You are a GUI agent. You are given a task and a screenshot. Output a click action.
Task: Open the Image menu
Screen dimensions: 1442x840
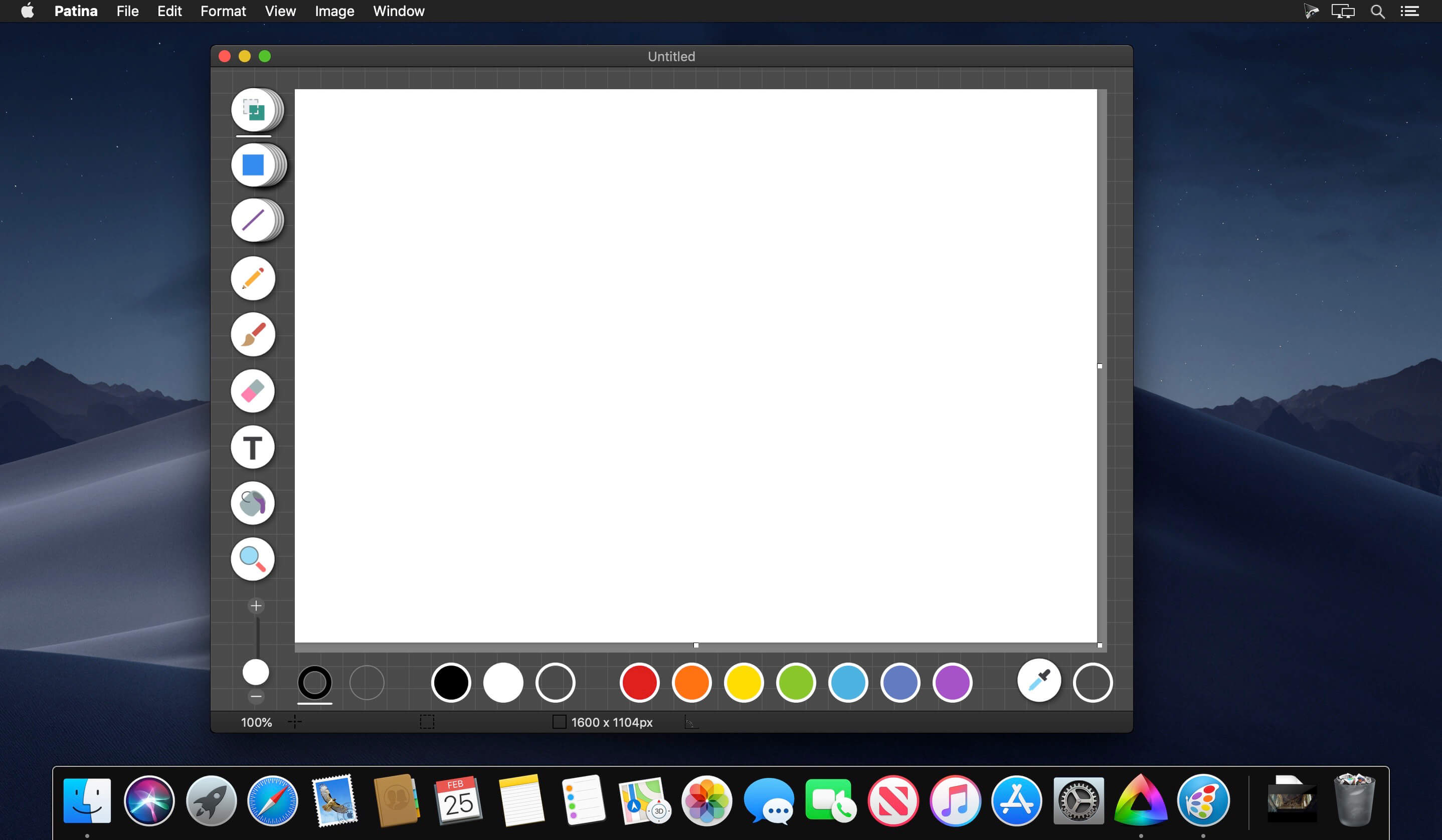pyautogui.click(x=334, y=11)
